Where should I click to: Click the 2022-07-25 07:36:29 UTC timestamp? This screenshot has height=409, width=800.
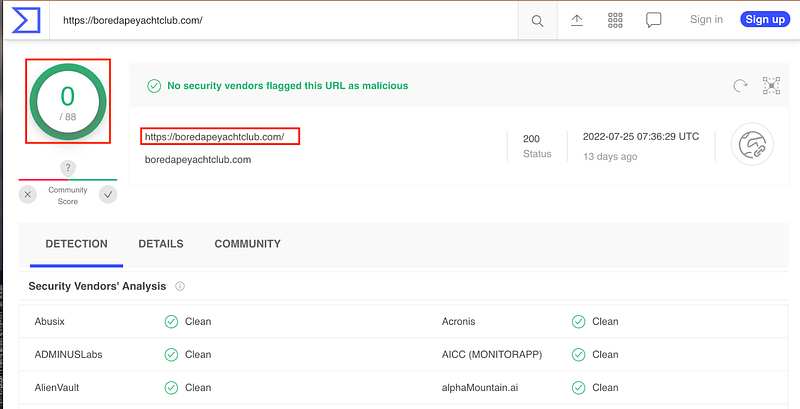pyautogui.click(x=641, y=137)
